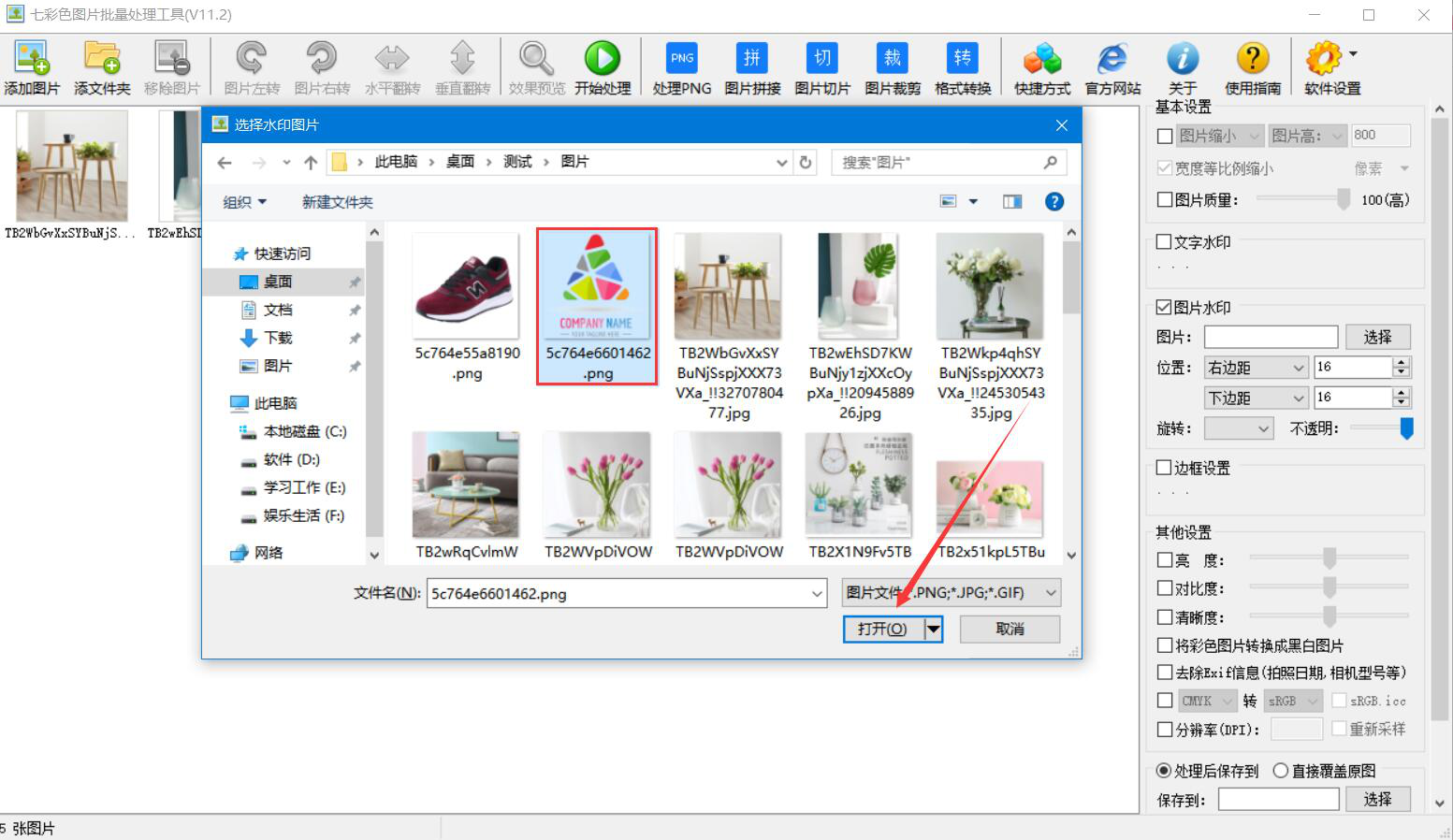
Task: Select 软件 (D:) drive
Action: [291, 459]
